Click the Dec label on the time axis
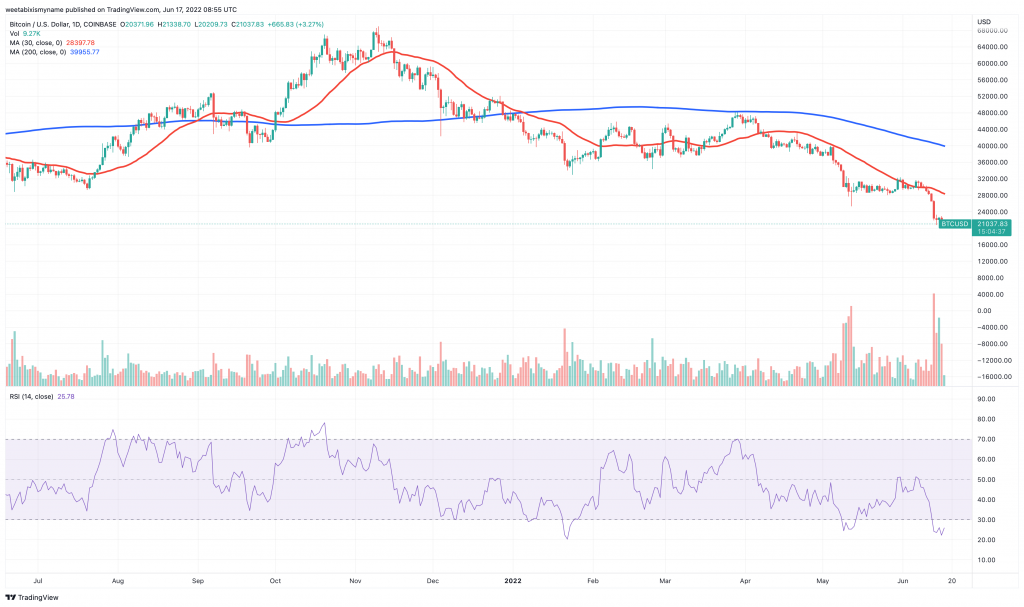The image size is (1024, 607). (x=432, y=580)
